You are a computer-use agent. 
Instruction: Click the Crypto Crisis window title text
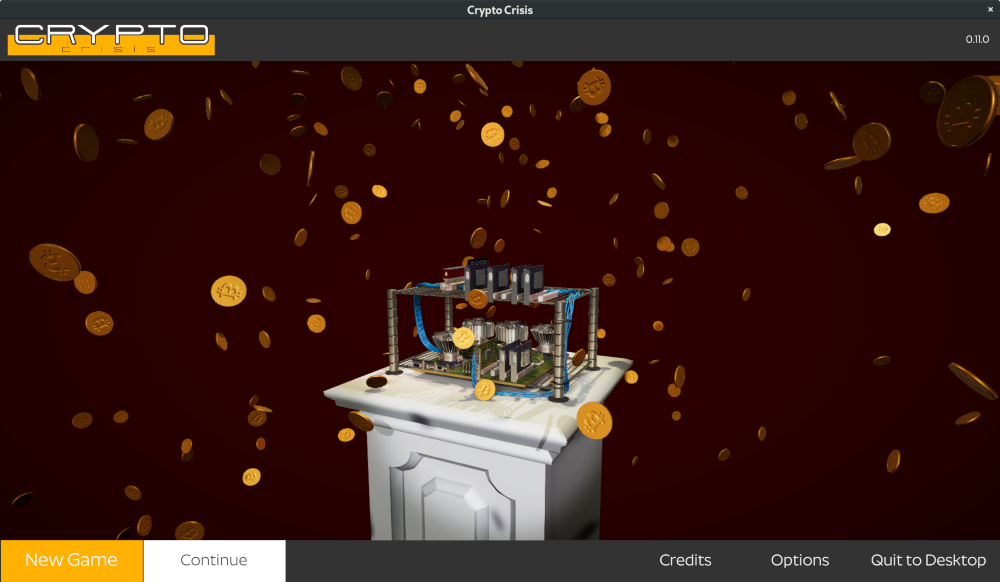[500, 10]
